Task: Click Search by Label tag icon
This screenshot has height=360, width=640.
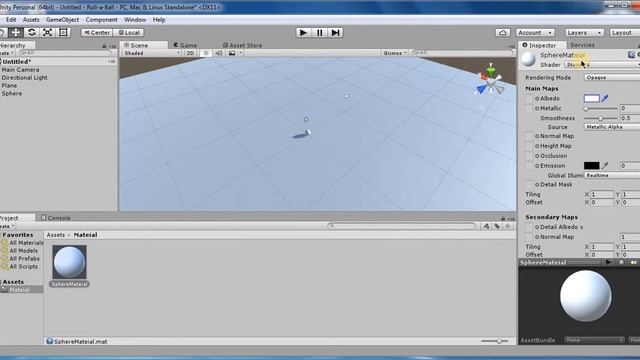Action: click(x=497, y=226)
